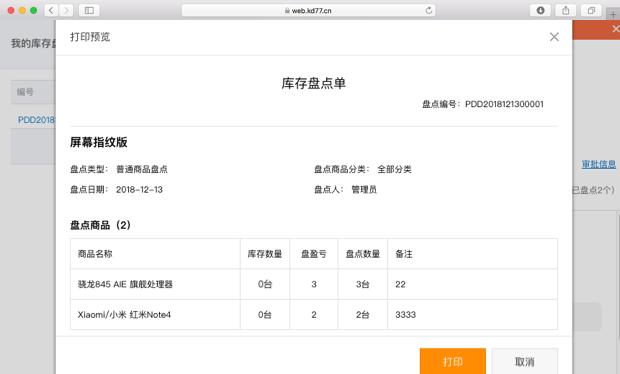Click the 盘点编号 PDD2018121300001 text
620x374 pixels.
pyautogui.click(x=483, y=104)
